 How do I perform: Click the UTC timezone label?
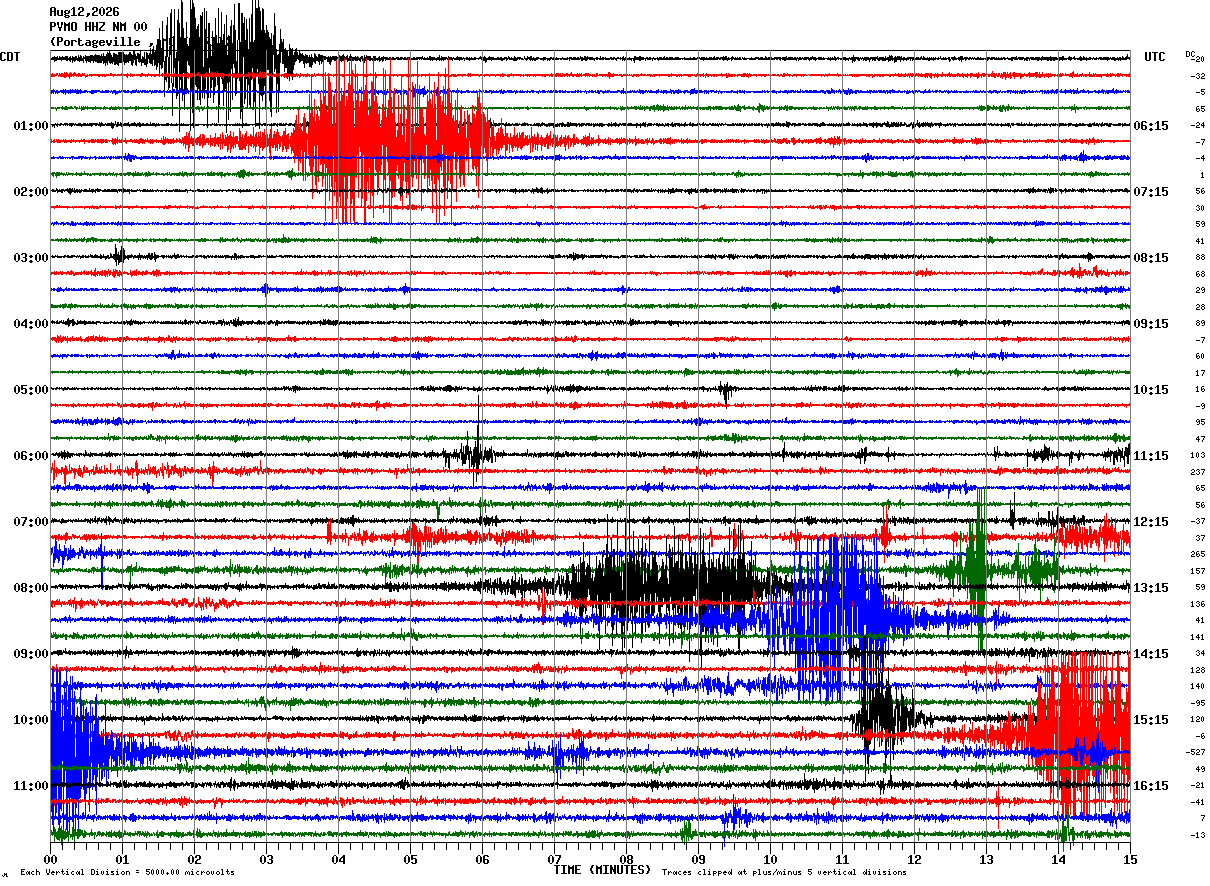[x=1155, y=57]
